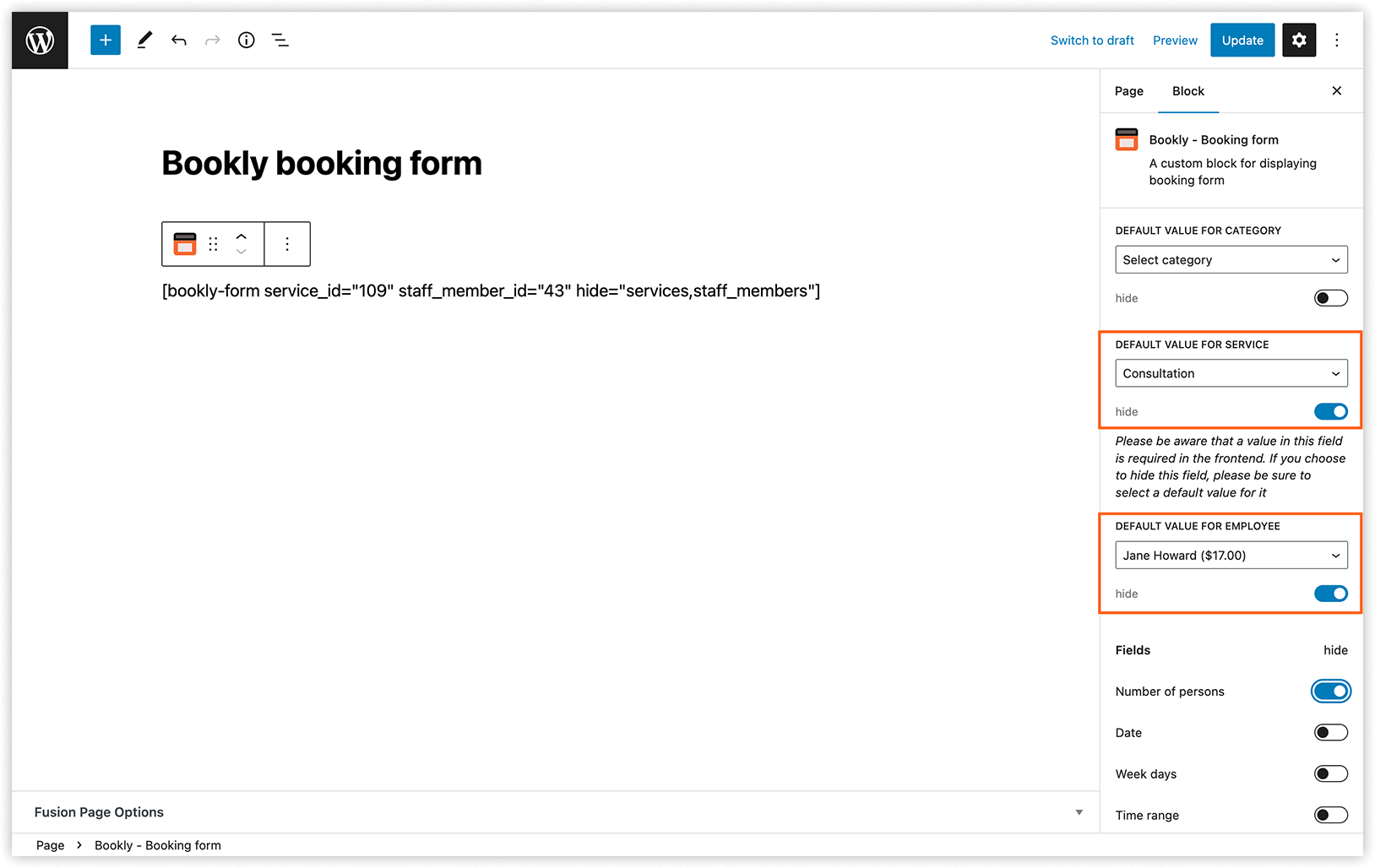Click the Week days label
1375x868 pixels.
(1146, 774)
